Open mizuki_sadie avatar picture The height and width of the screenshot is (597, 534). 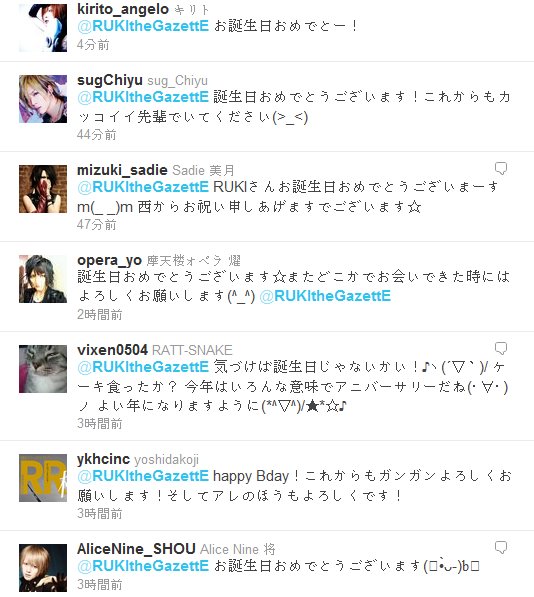tap(43, 189)
